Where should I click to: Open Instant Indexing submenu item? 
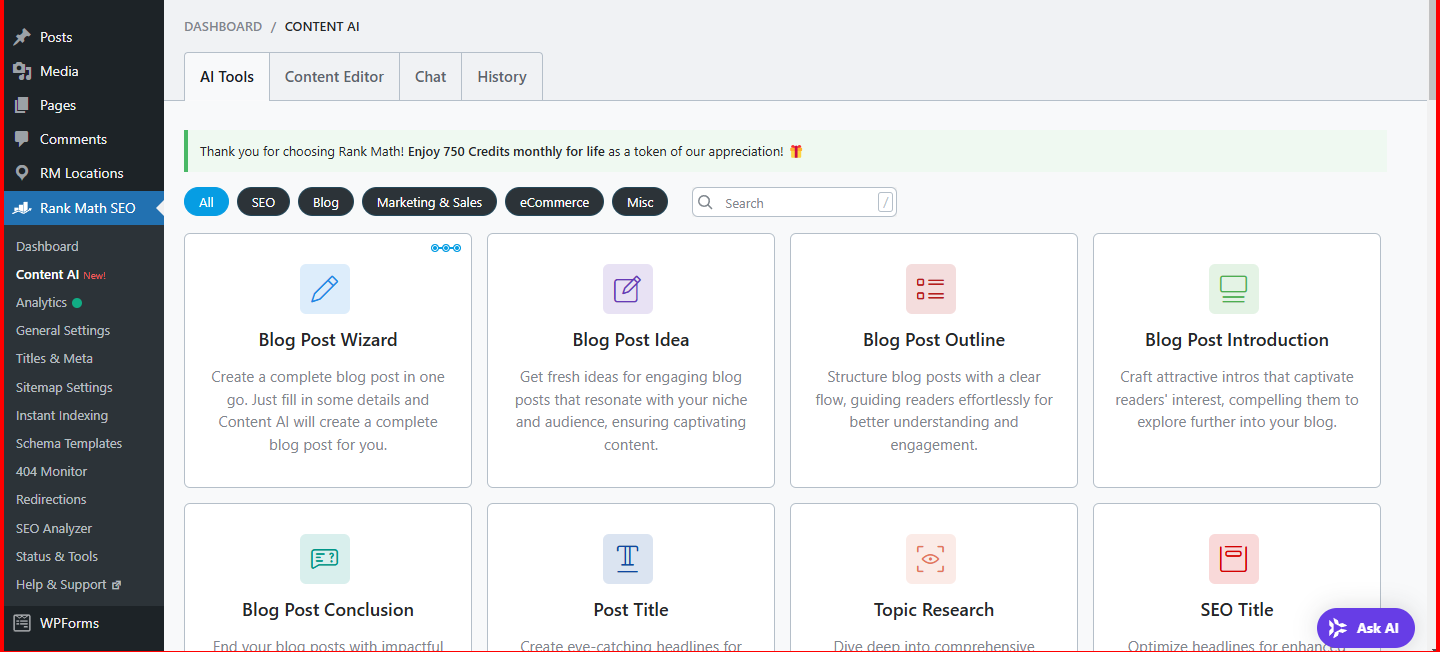pyautogui.click(x=62, y=415)
